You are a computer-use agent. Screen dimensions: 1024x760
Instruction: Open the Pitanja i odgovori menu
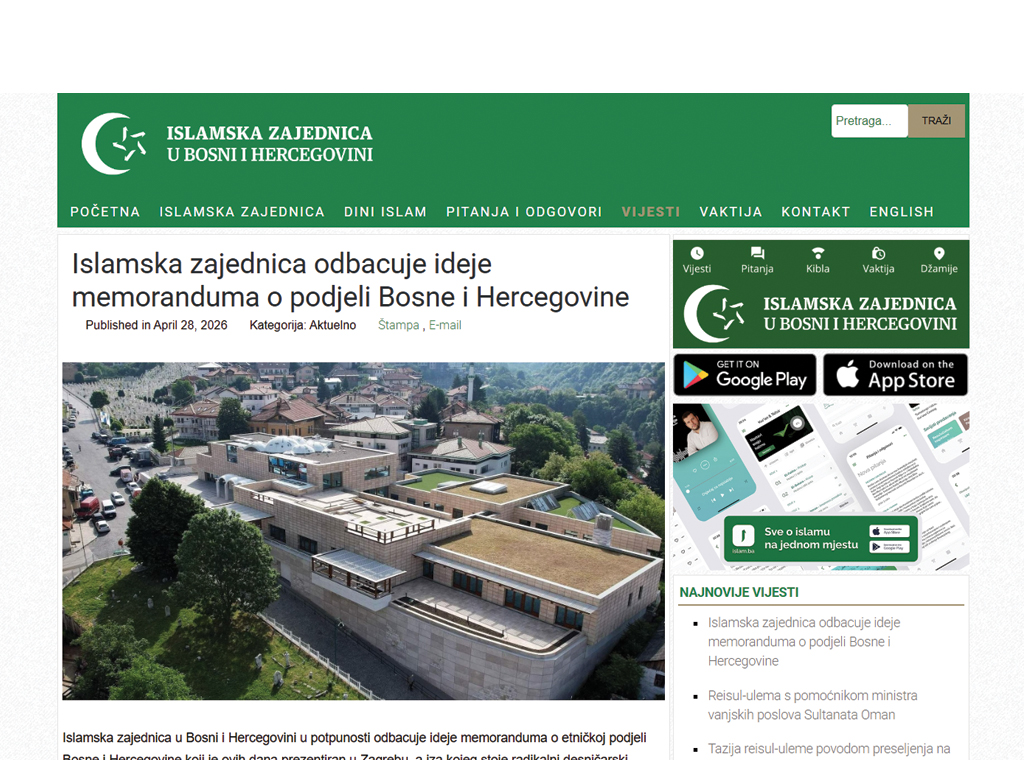[x=524, y=212]
